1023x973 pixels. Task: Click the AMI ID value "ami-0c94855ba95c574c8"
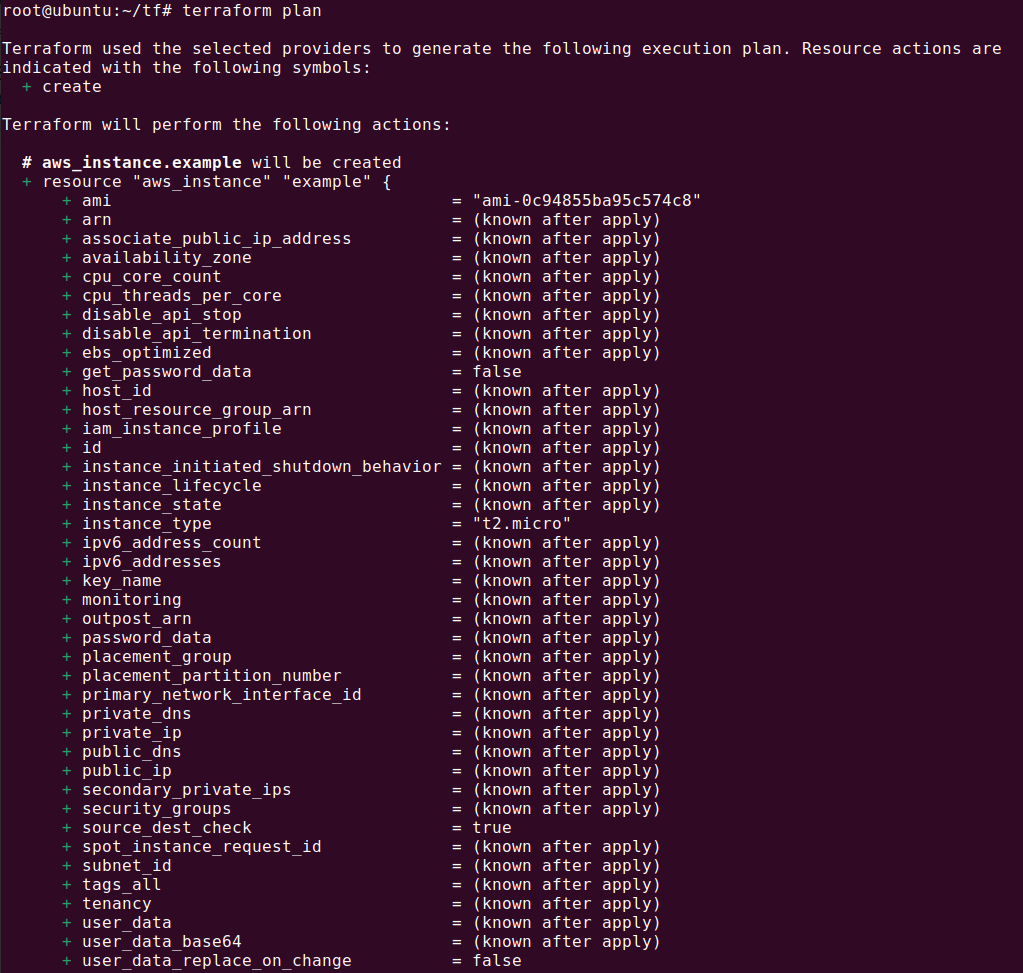point(586,201)
